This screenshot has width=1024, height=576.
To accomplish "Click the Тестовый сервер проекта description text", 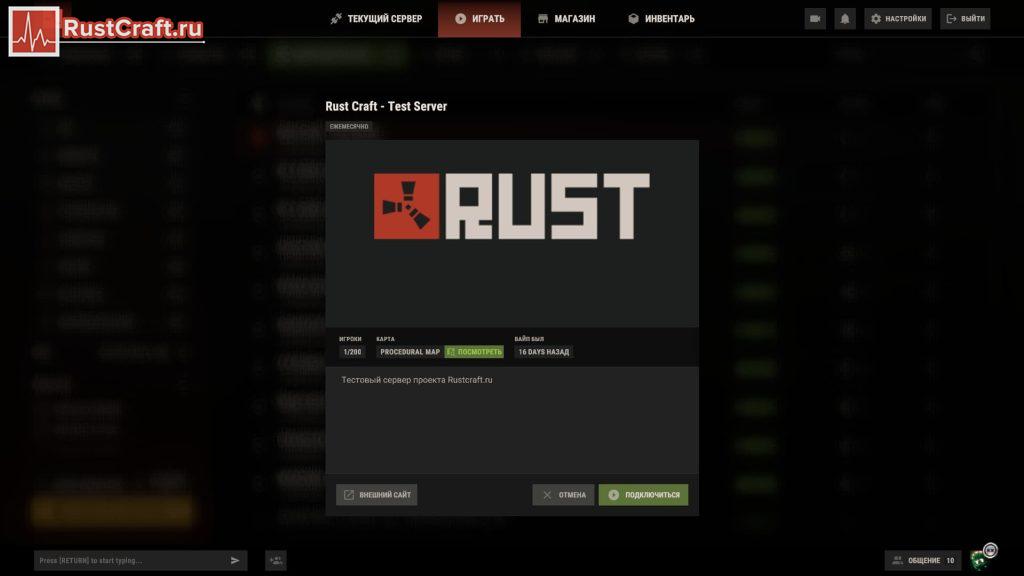I will pyautogui.click(x=417, y=380).
